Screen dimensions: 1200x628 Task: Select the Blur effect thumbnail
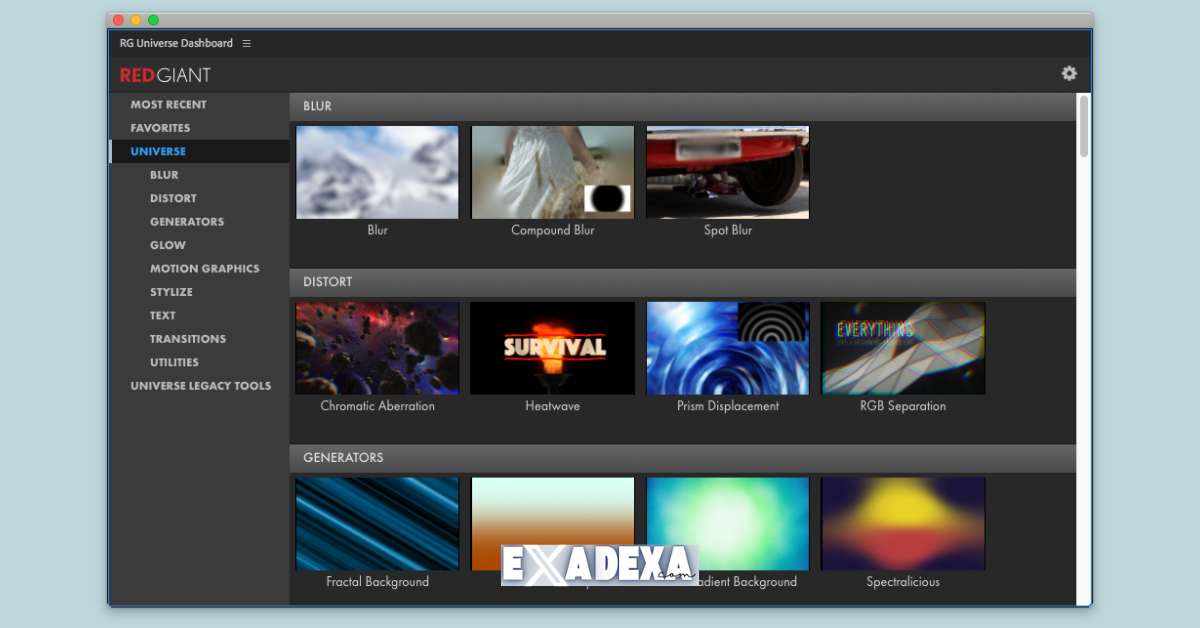pyautogui.click(x=377, y=172)
